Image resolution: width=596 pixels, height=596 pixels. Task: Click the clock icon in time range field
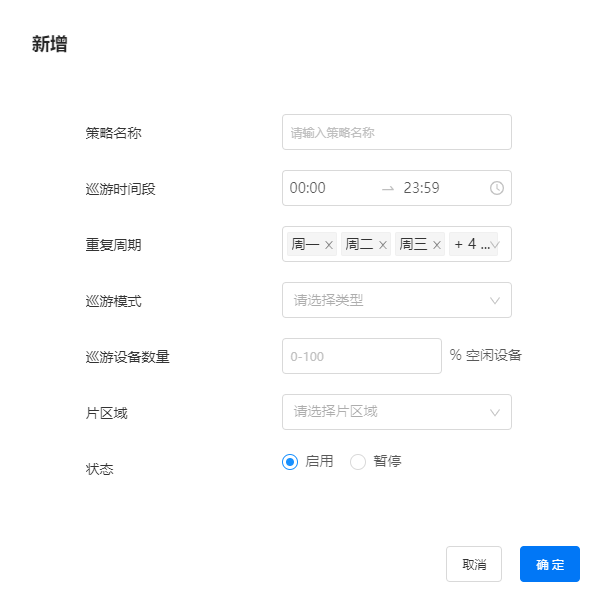point(496,188)
